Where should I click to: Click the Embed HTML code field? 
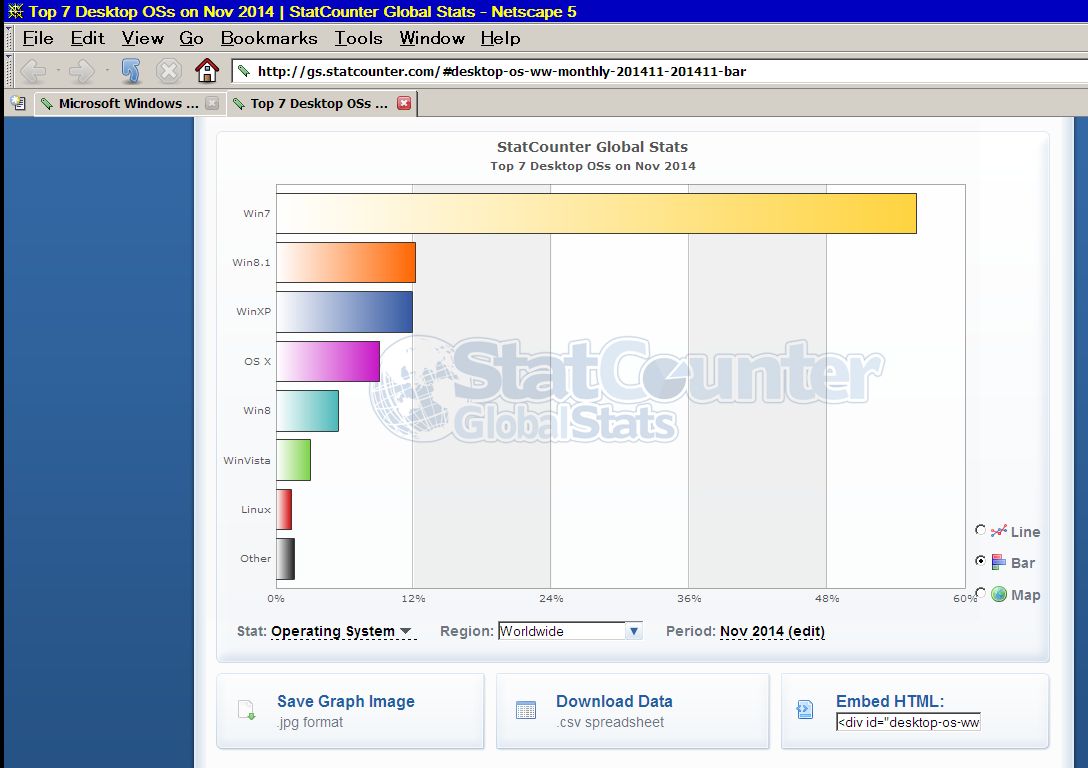908,722
